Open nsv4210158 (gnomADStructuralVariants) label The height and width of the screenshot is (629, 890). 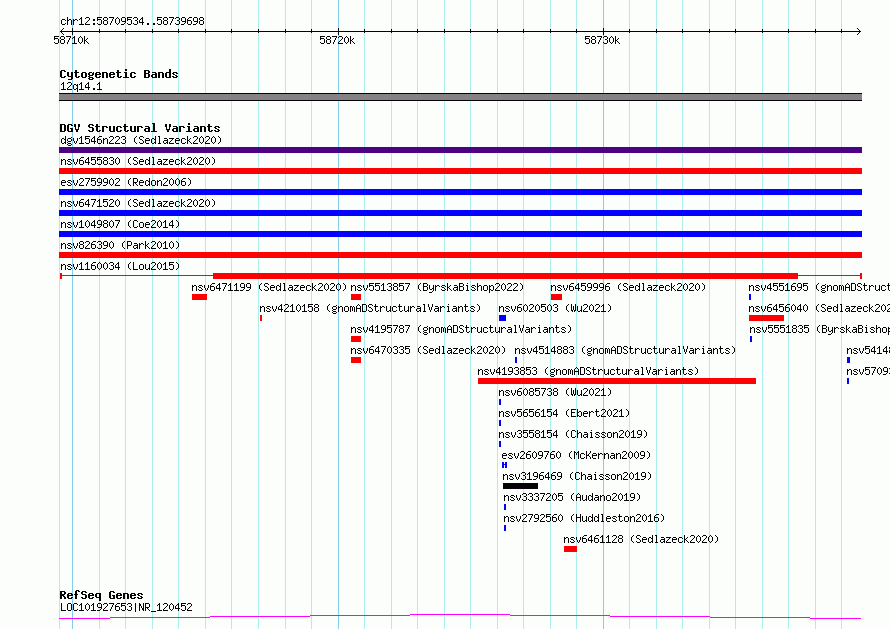point(370,308)
